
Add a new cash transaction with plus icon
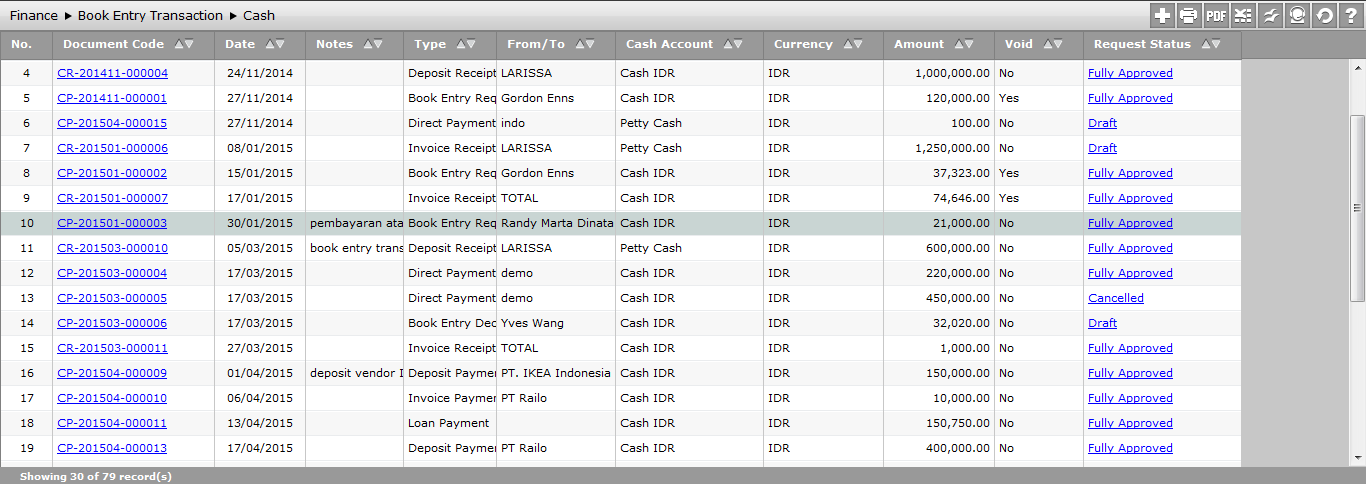1162,15
